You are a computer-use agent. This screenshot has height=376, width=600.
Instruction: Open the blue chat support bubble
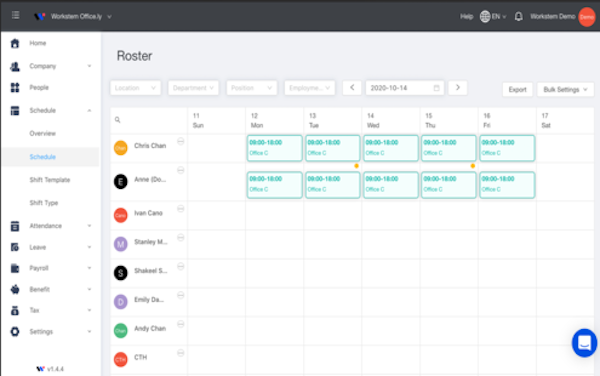(584, 343)
